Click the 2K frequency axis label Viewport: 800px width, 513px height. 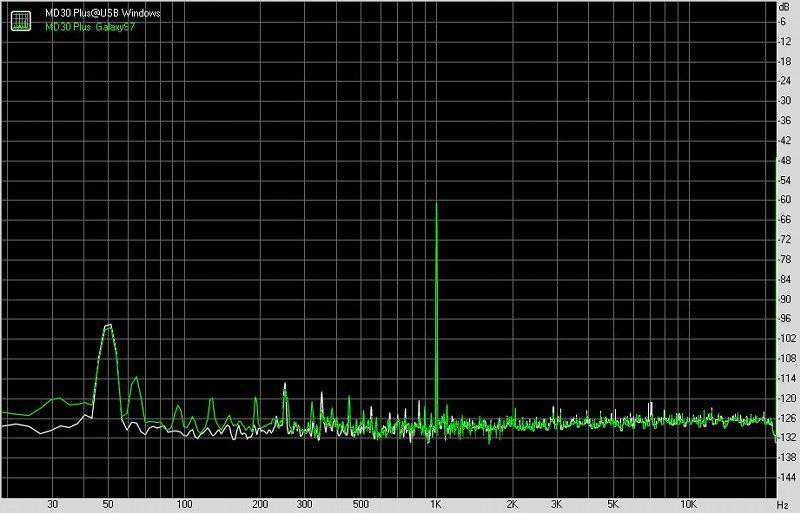click(x=512, y=506)
